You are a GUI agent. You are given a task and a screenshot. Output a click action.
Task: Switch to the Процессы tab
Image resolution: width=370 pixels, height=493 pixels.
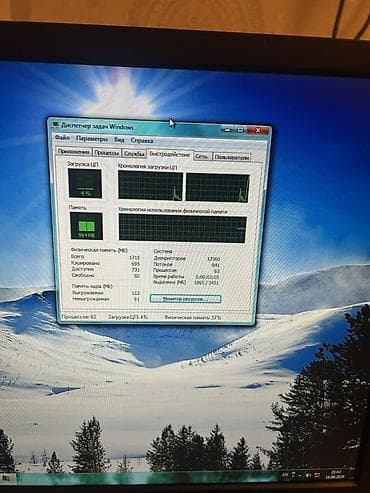tap(107, 153)
